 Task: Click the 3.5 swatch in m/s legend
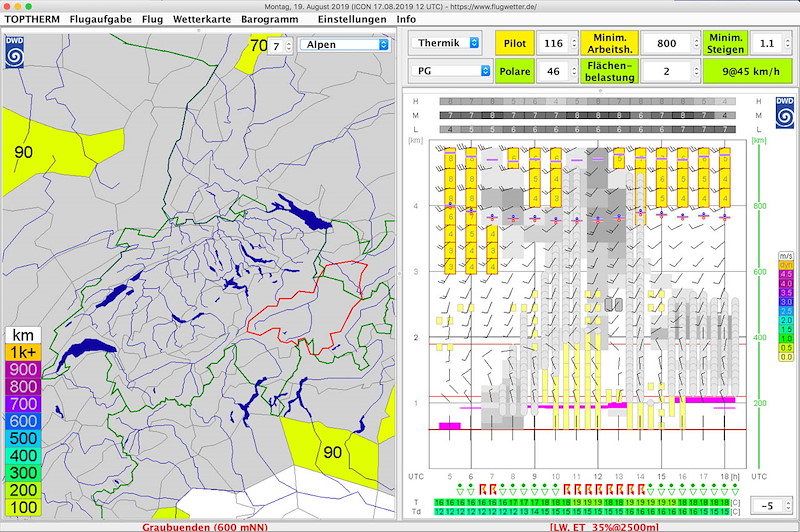point(786,293)
